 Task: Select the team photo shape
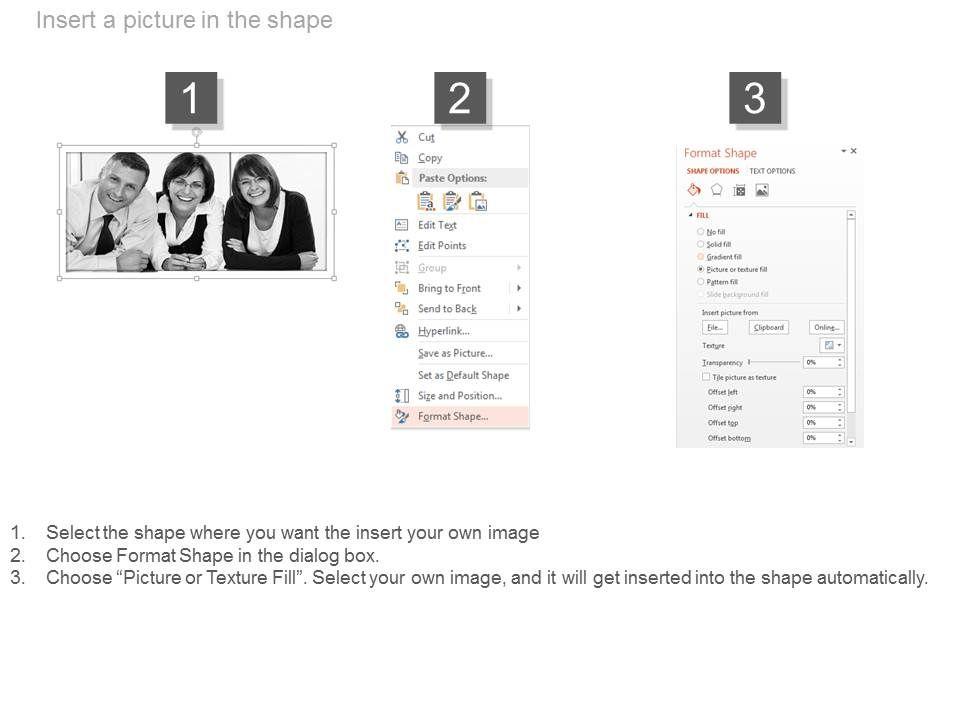(197, 212)
